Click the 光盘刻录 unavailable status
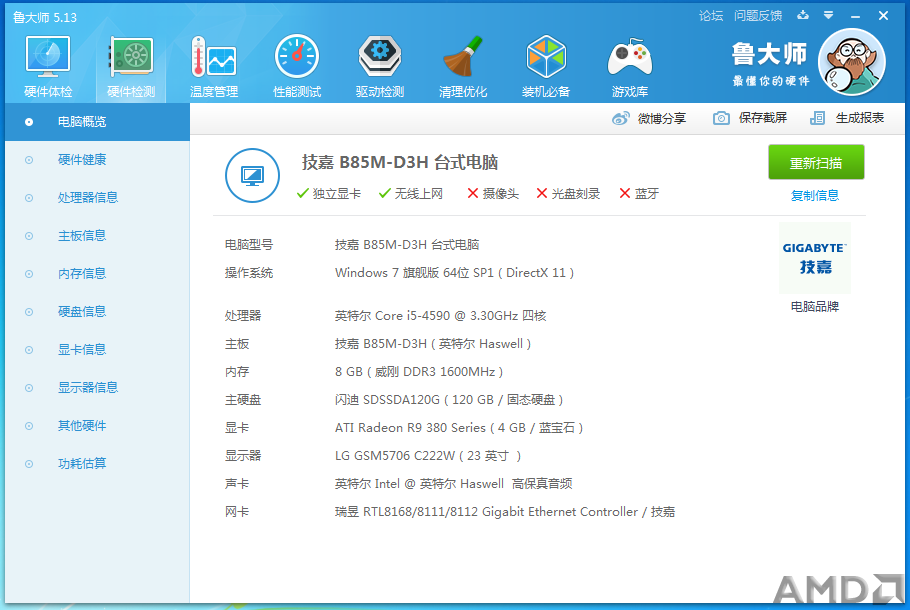This screenshot has width=910, height=610. (568, 194)
